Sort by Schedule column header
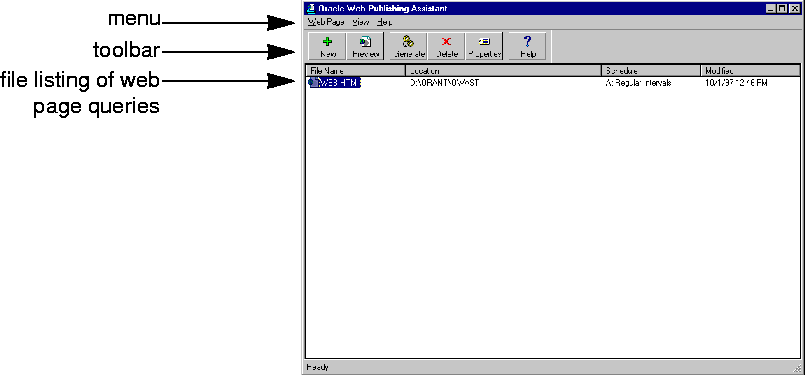Image resolution: width=805 pixels, height=375 pixels. [x=651, y=71]
